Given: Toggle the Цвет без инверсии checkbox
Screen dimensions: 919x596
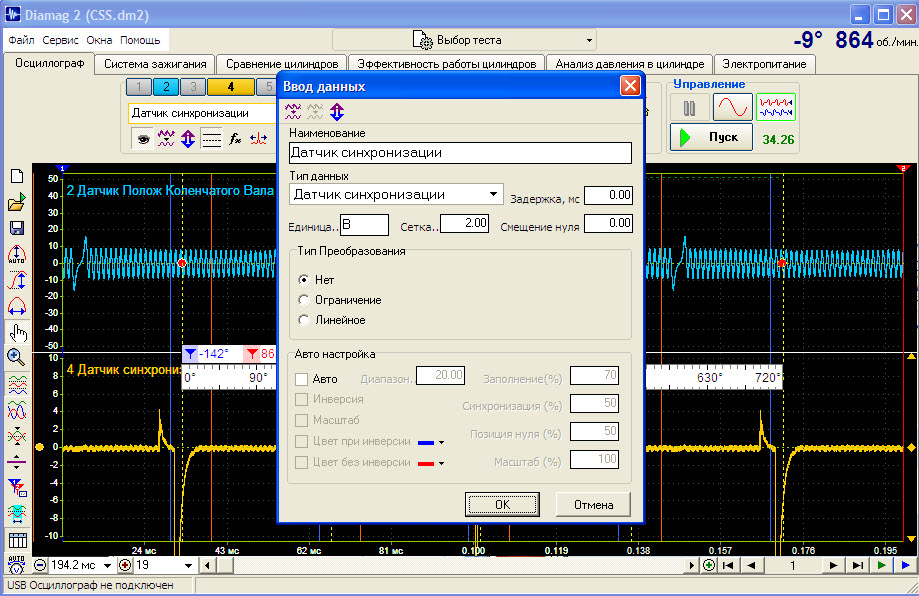Looking at the screenshot, I should click(301, 462).
